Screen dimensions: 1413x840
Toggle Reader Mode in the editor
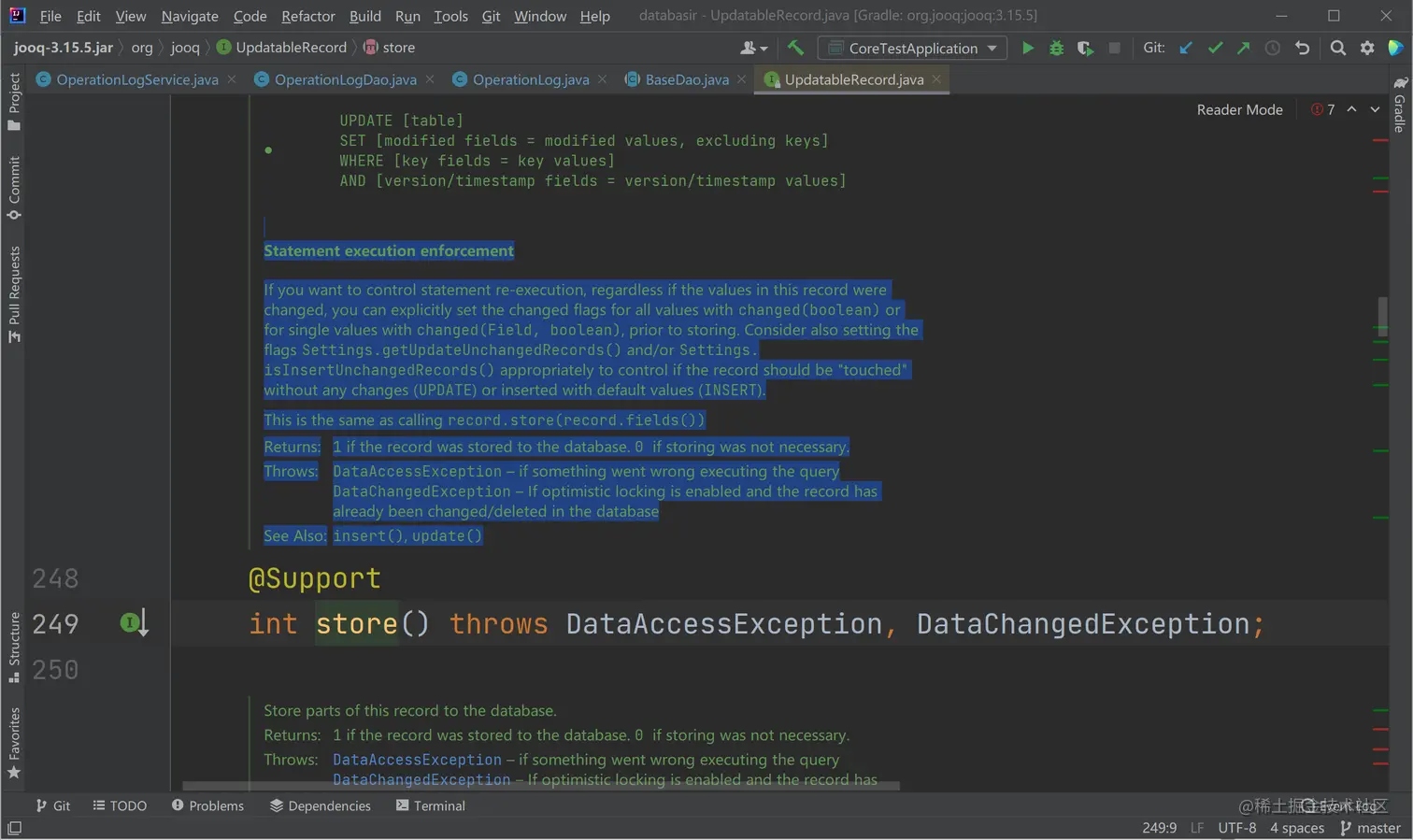pyautogui.click(x=1239, y=109)
